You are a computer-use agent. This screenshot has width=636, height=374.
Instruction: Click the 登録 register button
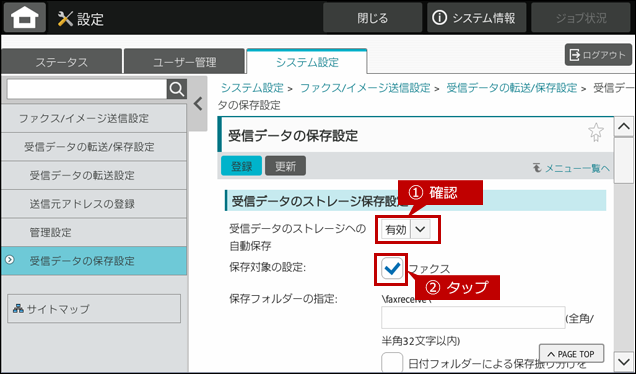[x=241, y=166]
